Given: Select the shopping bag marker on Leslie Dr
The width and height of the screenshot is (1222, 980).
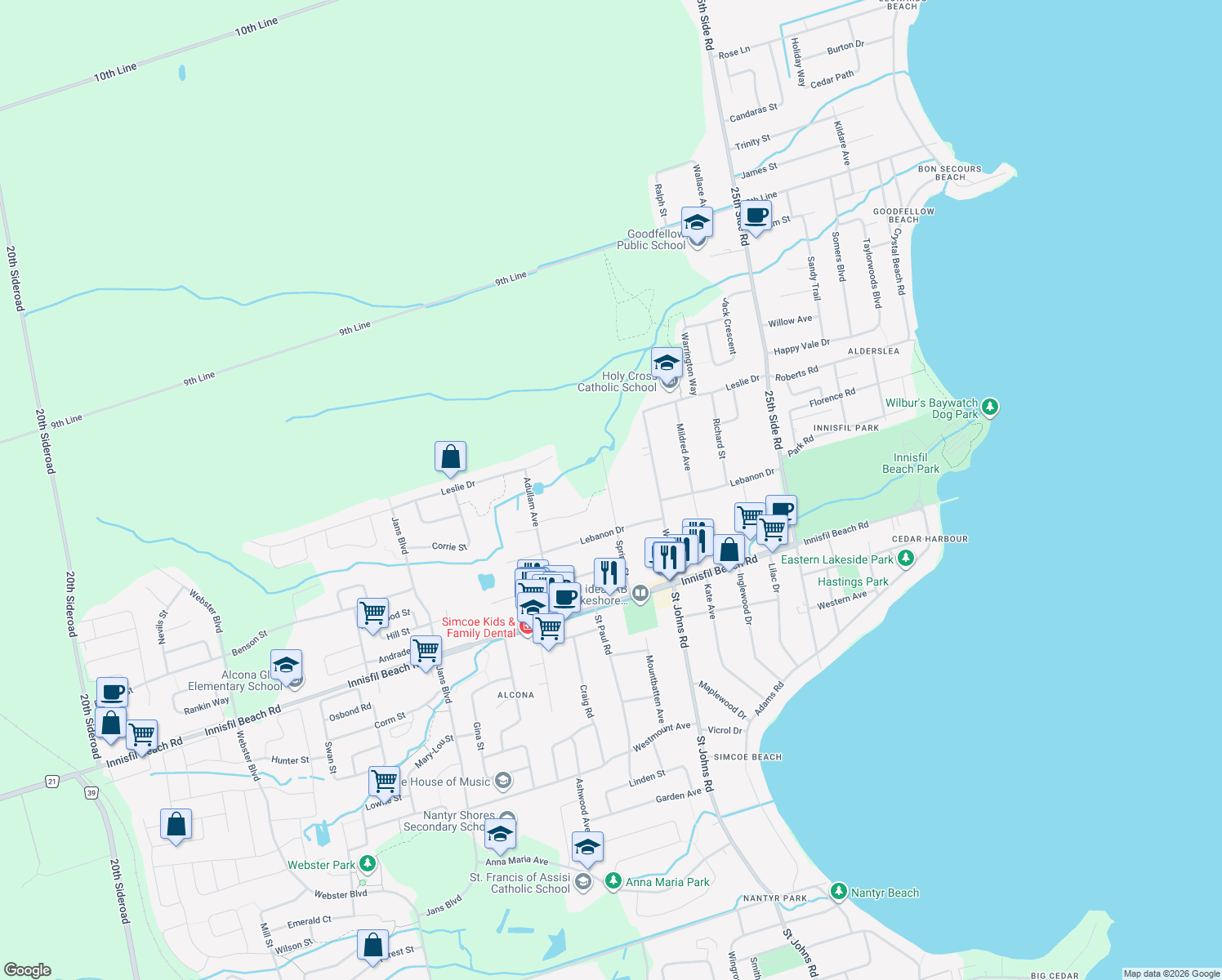Looking at the screenshot, I should 450,457.
